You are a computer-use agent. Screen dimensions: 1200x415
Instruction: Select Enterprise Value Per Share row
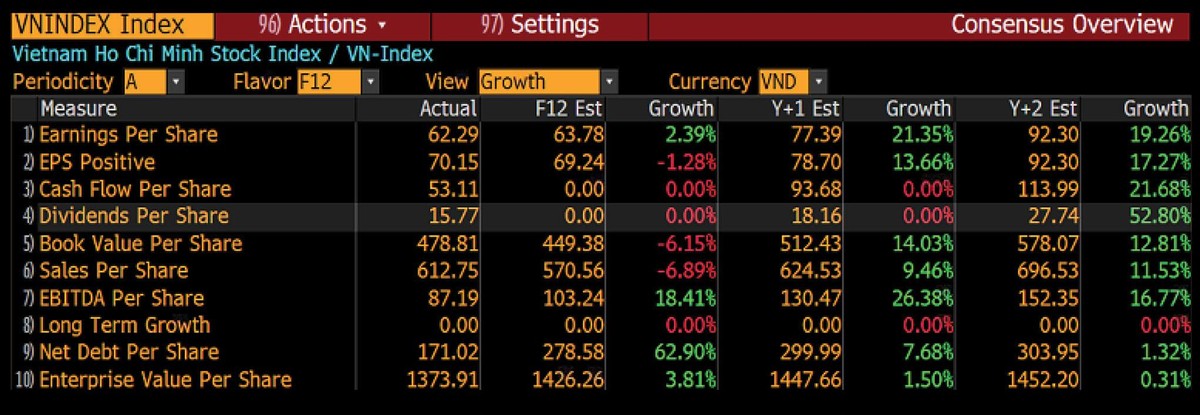click(x=165, y=379)
